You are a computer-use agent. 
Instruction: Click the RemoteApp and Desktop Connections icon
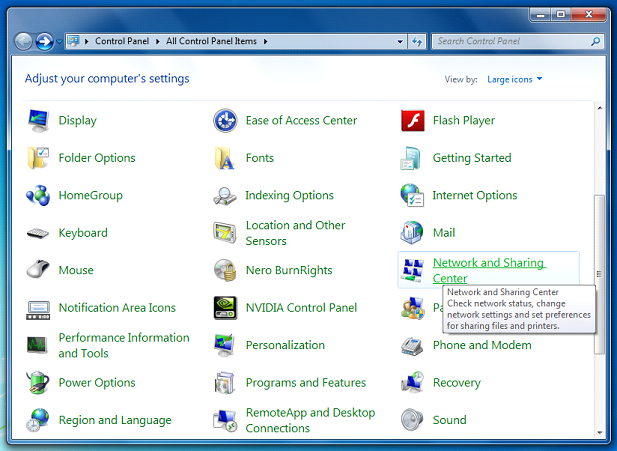click(225, 420)
